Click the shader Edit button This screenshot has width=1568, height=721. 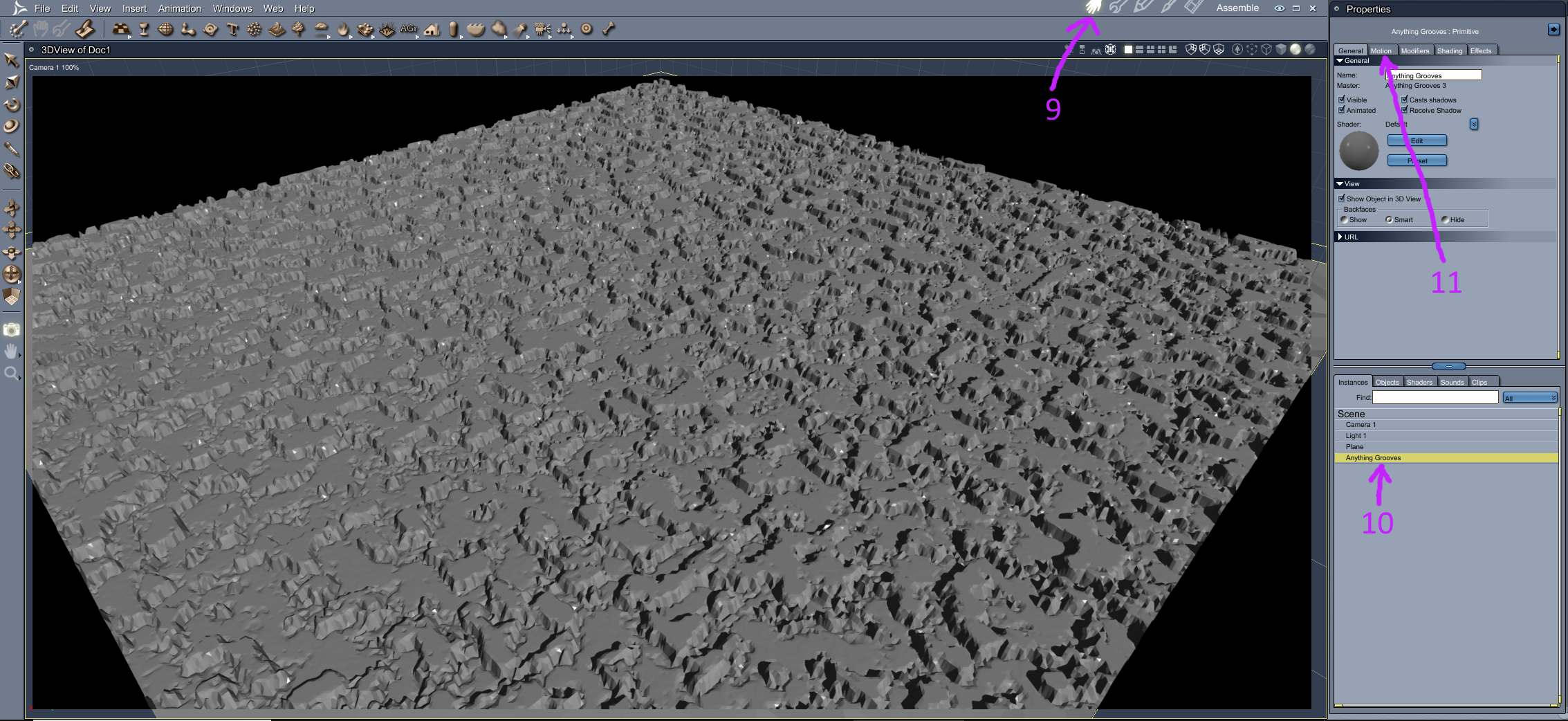click(1417, 140)
